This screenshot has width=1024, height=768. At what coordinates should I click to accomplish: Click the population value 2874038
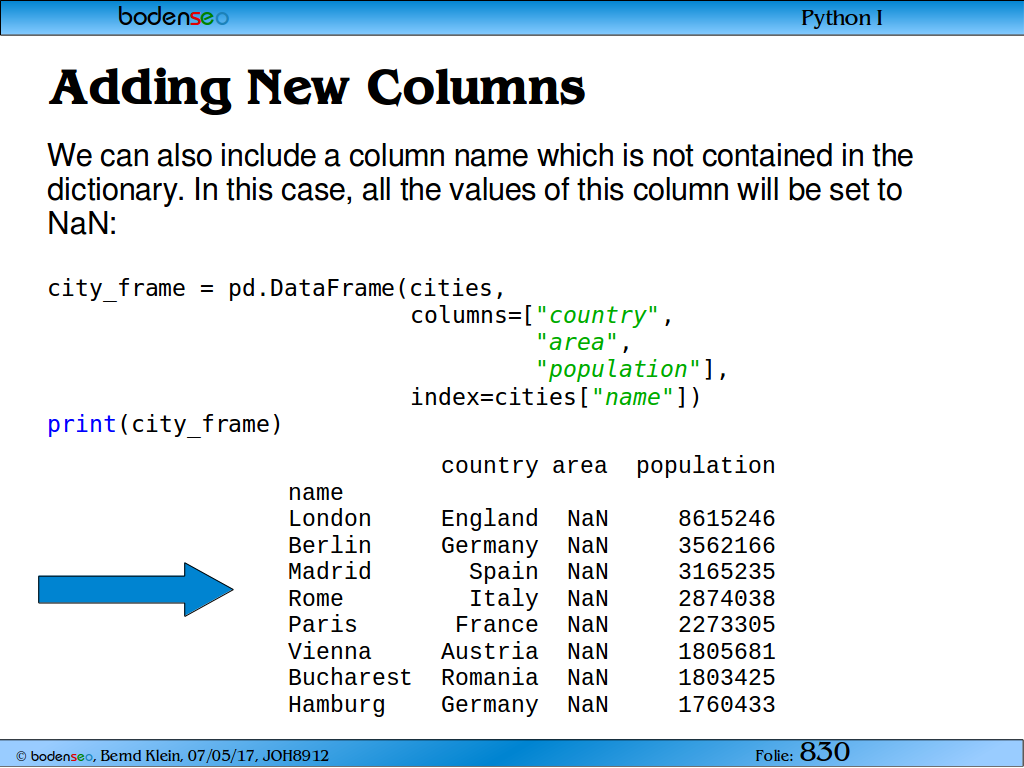(x=727, y=598)
